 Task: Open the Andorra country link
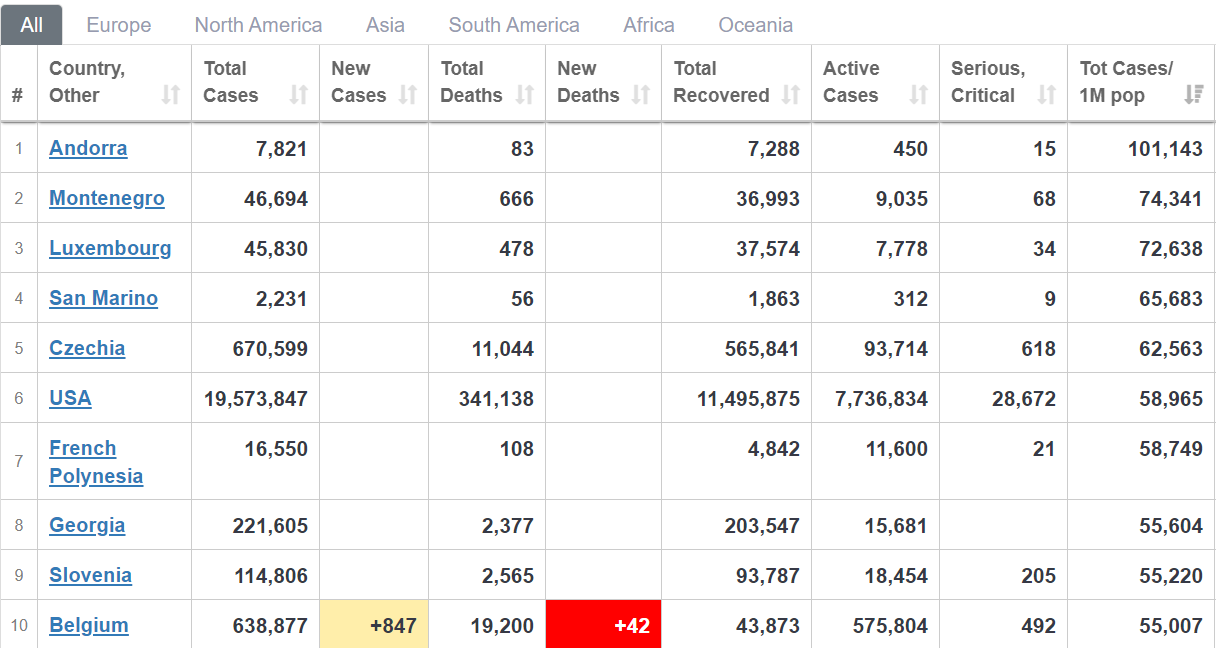pos(88,148)
